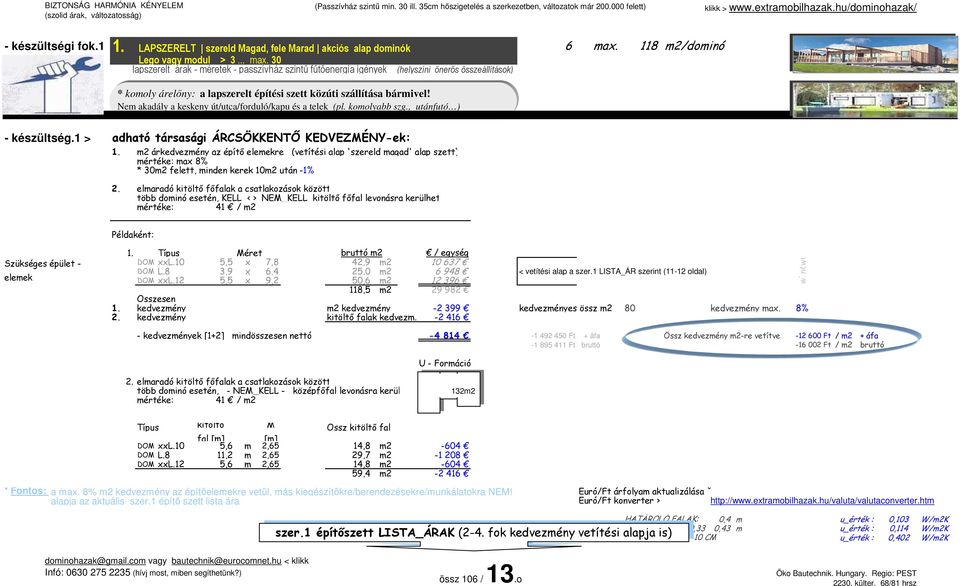The width and height of the screenshot is (960, 586).
Task: Select the dark LAPSZERELT banner heading
Action: [313, 51]
